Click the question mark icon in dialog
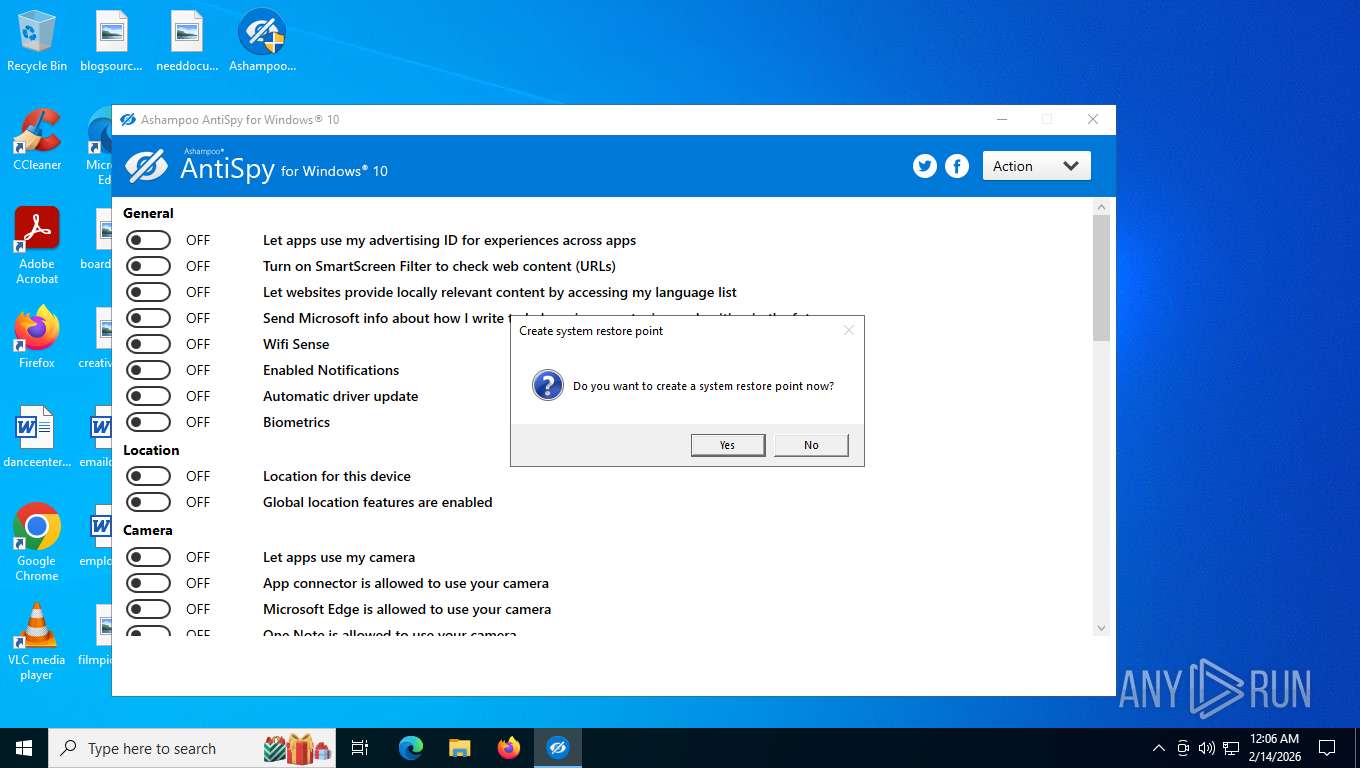The width and height of the screenshot is (1360, 768). point(548,385)
